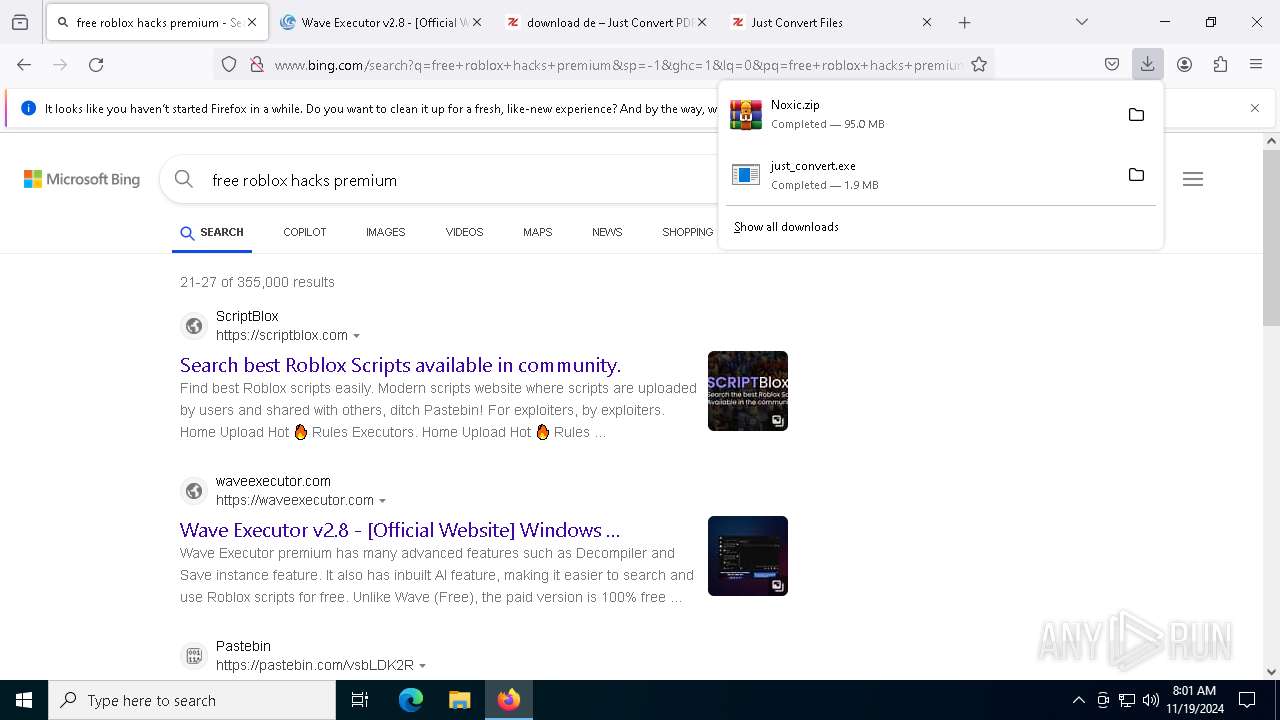Click the Firefox taskbar icon
This screenshot has width=1280, height=720.
(x=509, y=700)
